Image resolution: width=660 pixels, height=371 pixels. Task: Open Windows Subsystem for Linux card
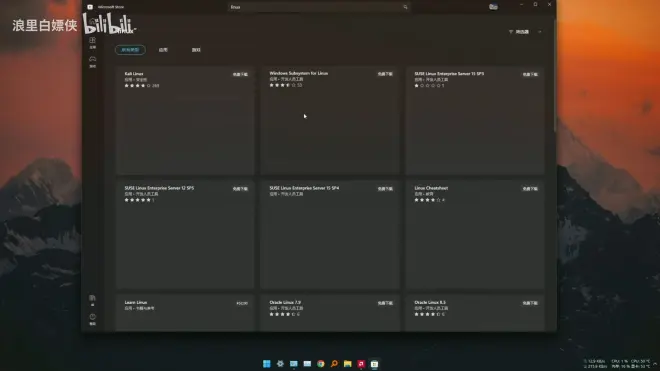[330, 120]
